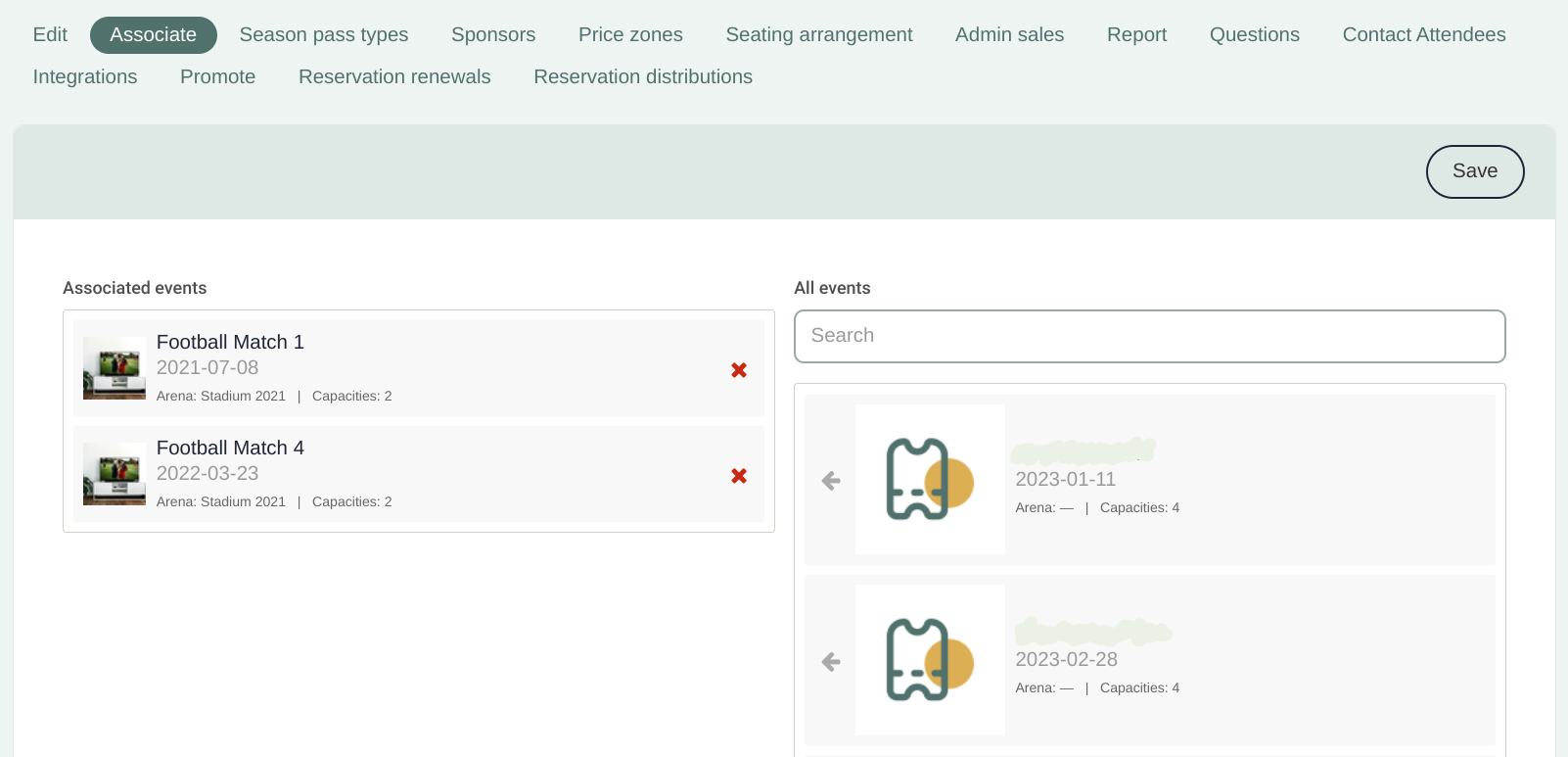Click the date 2023-01-11

(x=1066, y=479)
